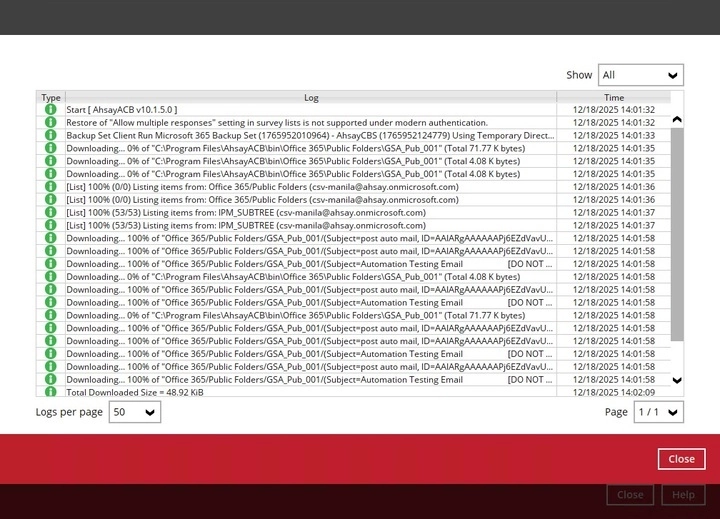Viewport: 720px width, 519px height.
Task: Click the "Logs per page" label
Action: tap(69, 412)
